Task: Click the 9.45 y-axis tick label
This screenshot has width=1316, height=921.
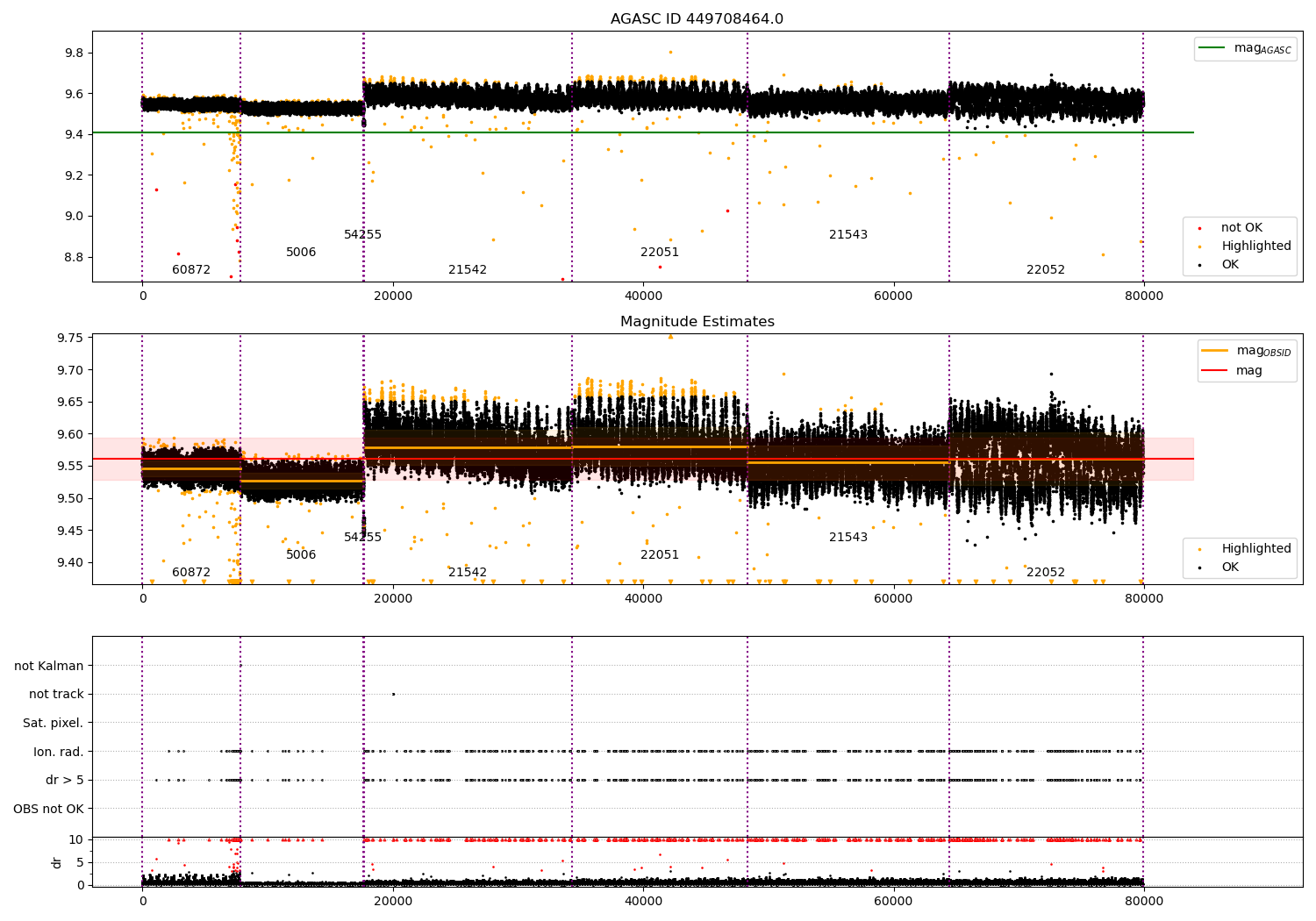Action: [x=70, y=531]
